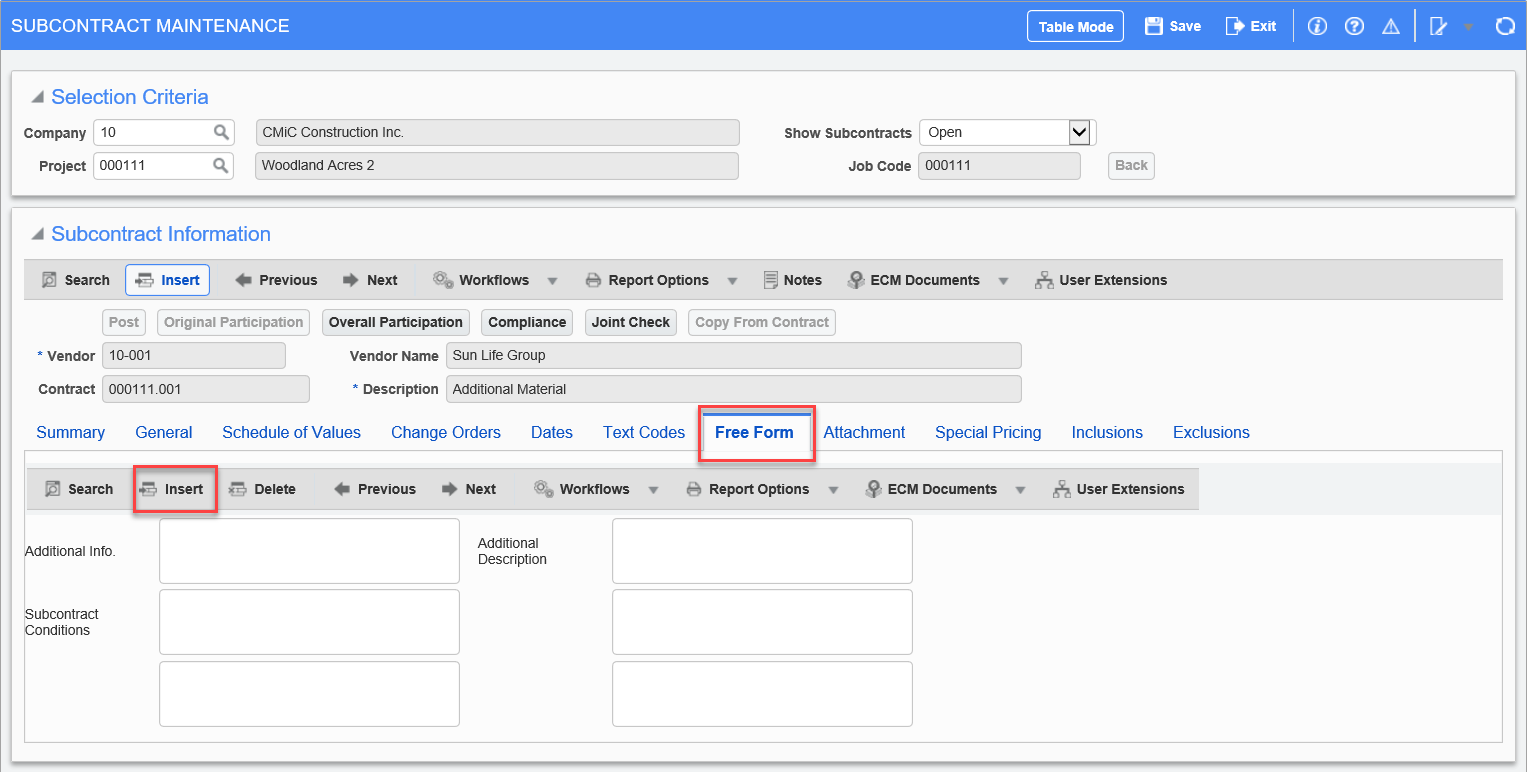Click Insert in Free Form toolbar
This screenshot has width=1527, height=772.
[x=172, y=489]
